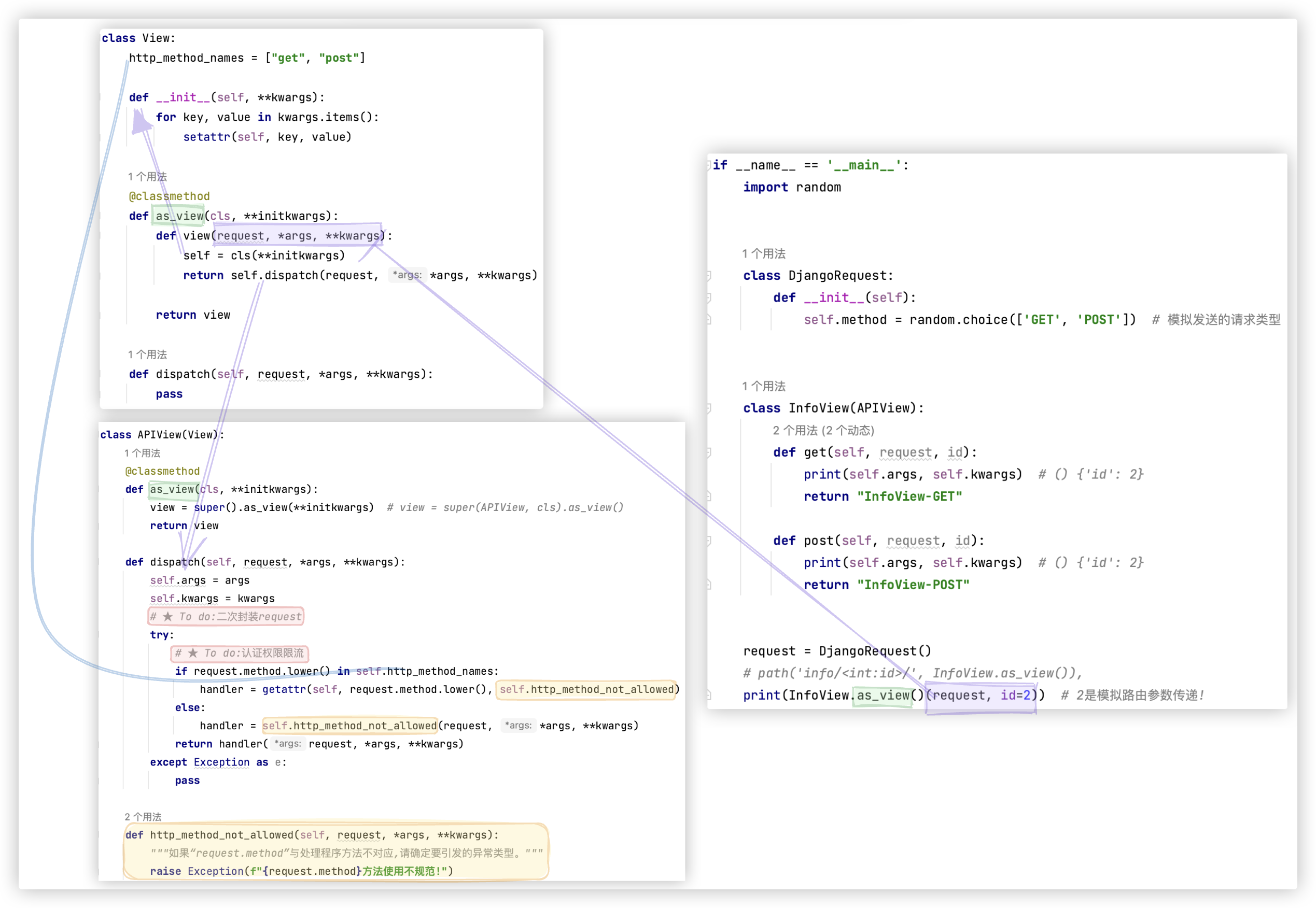Open usages hint above InfoView class
Screen dimensions: 1316x908
tap(763, 386)
